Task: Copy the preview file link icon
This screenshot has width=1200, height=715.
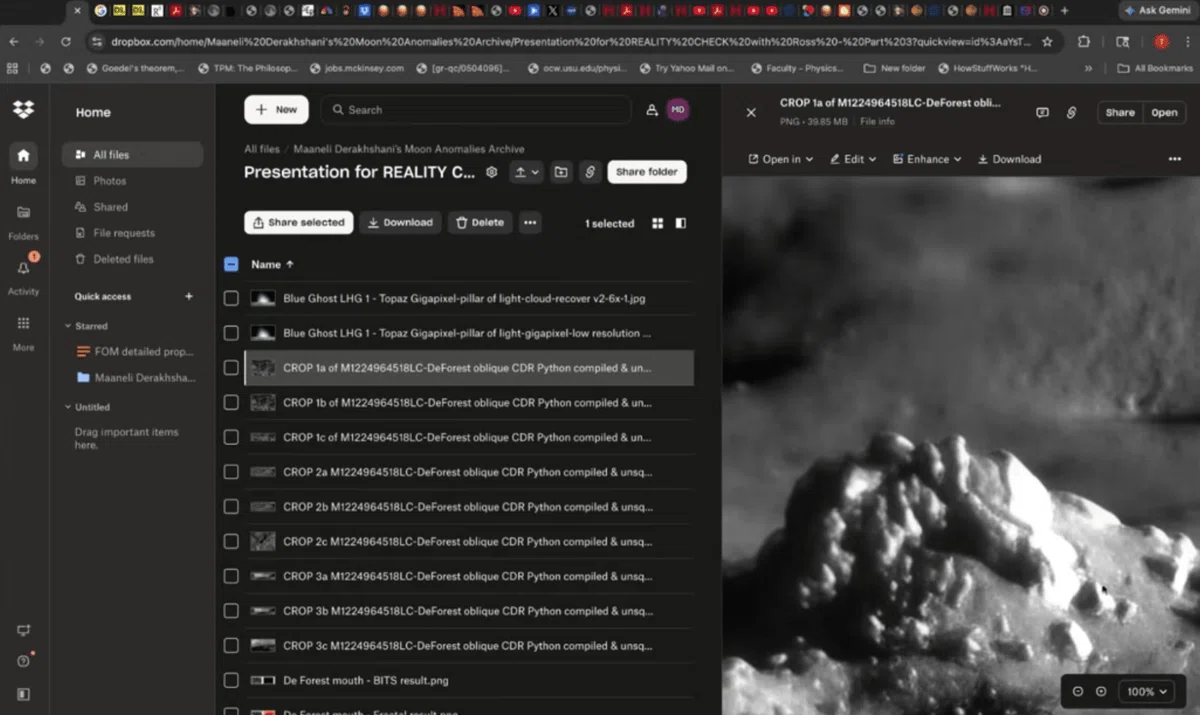Action: coord(1071,113)
